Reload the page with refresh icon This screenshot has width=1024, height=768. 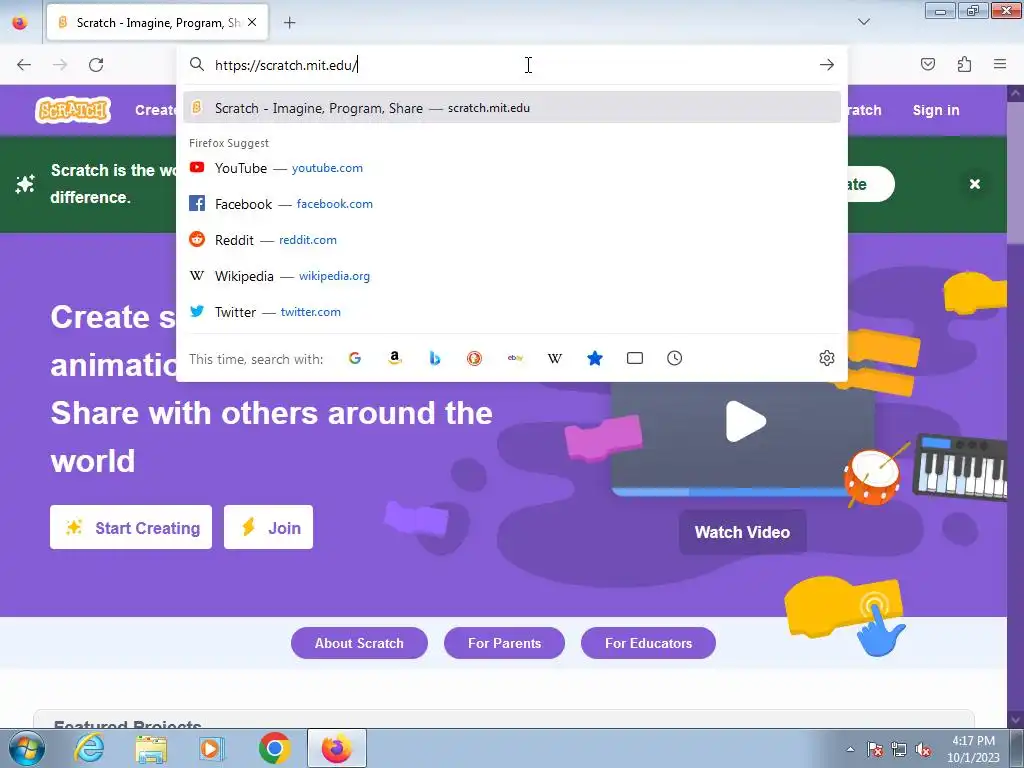96,65
